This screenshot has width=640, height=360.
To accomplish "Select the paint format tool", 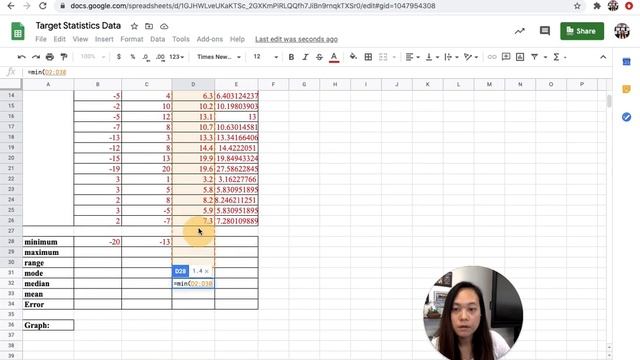I will pos(64,57).
